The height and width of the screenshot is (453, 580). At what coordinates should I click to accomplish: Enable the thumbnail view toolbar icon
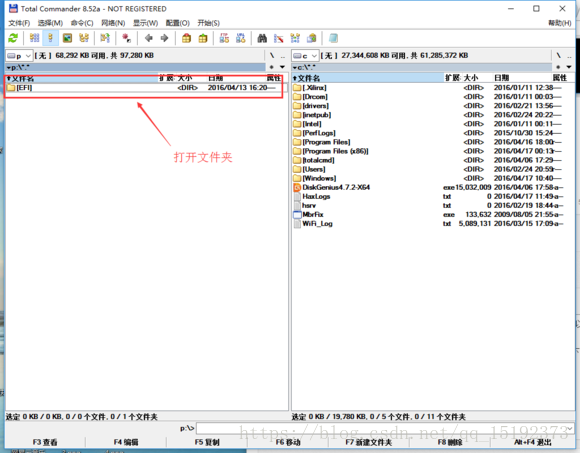point(67,38)
